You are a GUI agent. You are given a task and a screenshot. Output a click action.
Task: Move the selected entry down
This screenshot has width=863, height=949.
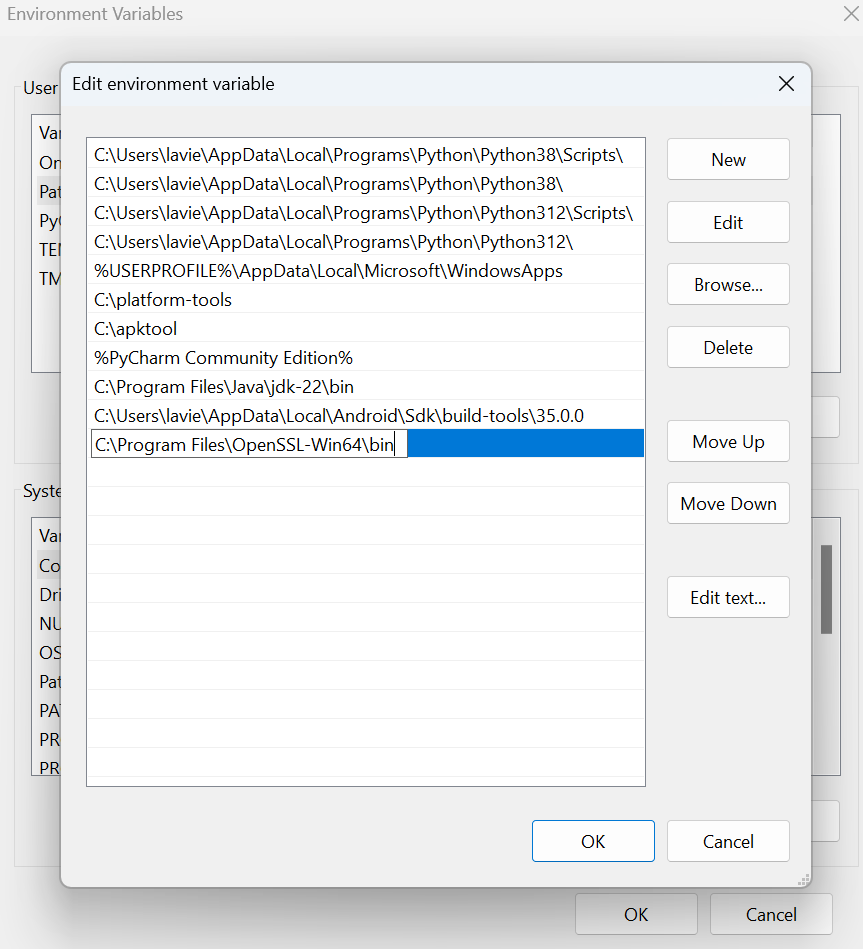(728, 503)
